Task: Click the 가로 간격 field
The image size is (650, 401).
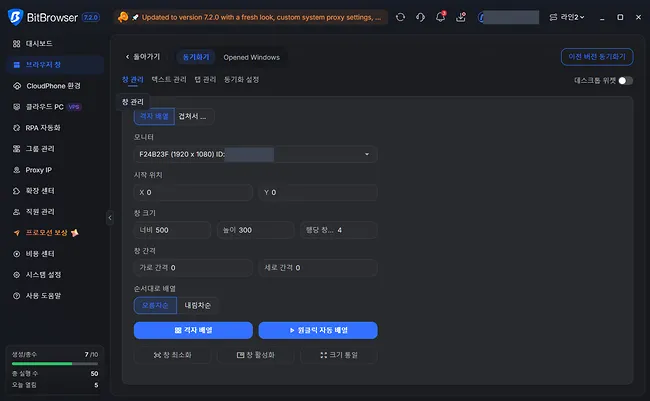Action: pos(193,268)
